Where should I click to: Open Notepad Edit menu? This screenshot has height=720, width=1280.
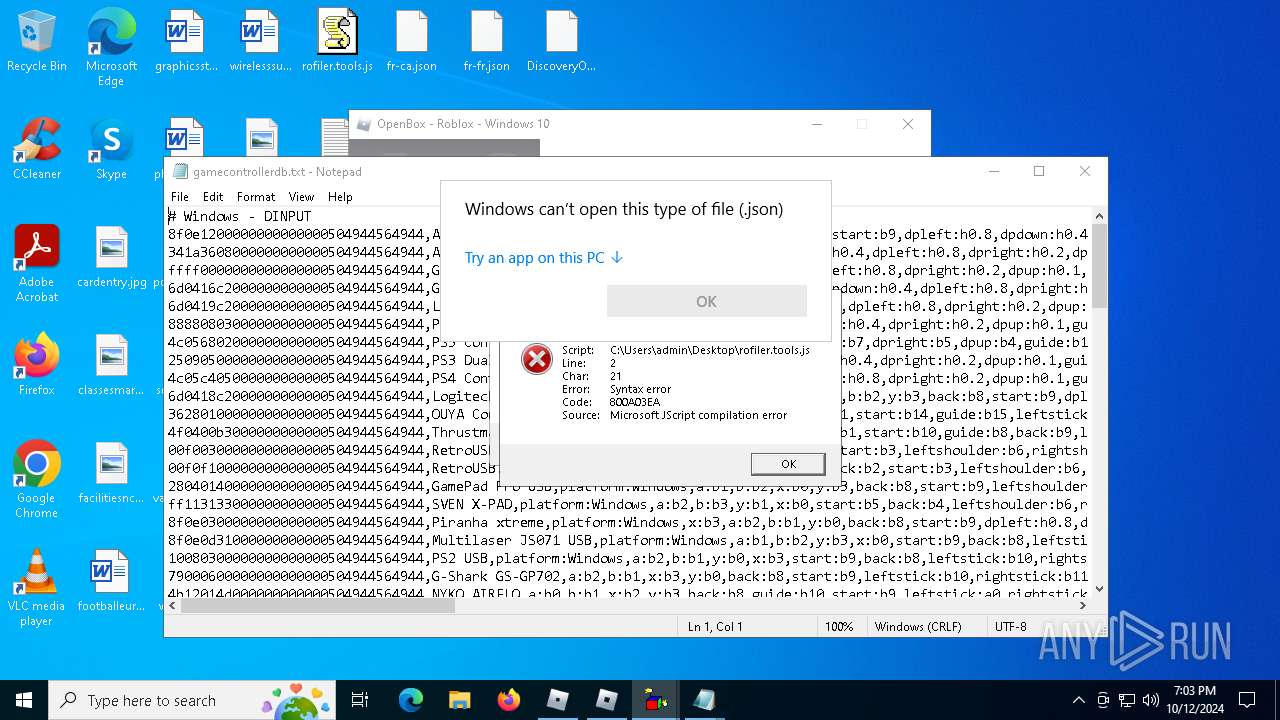[x=213, y=197]
